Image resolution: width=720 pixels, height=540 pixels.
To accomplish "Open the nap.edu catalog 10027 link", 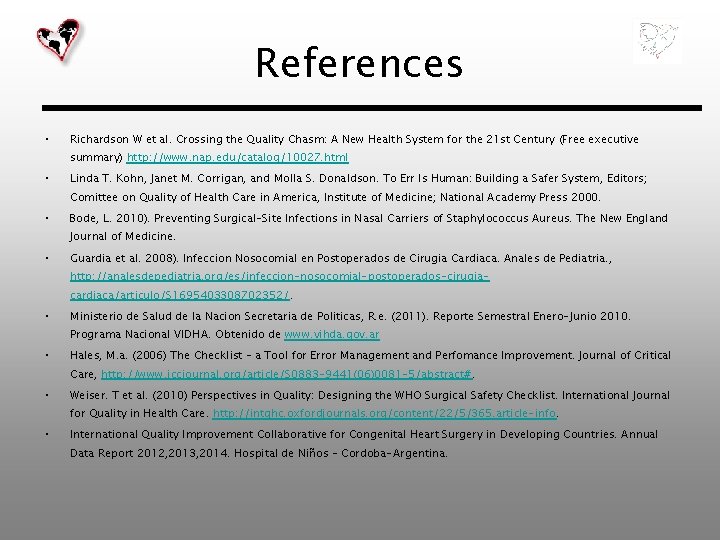I will [237, 158].
